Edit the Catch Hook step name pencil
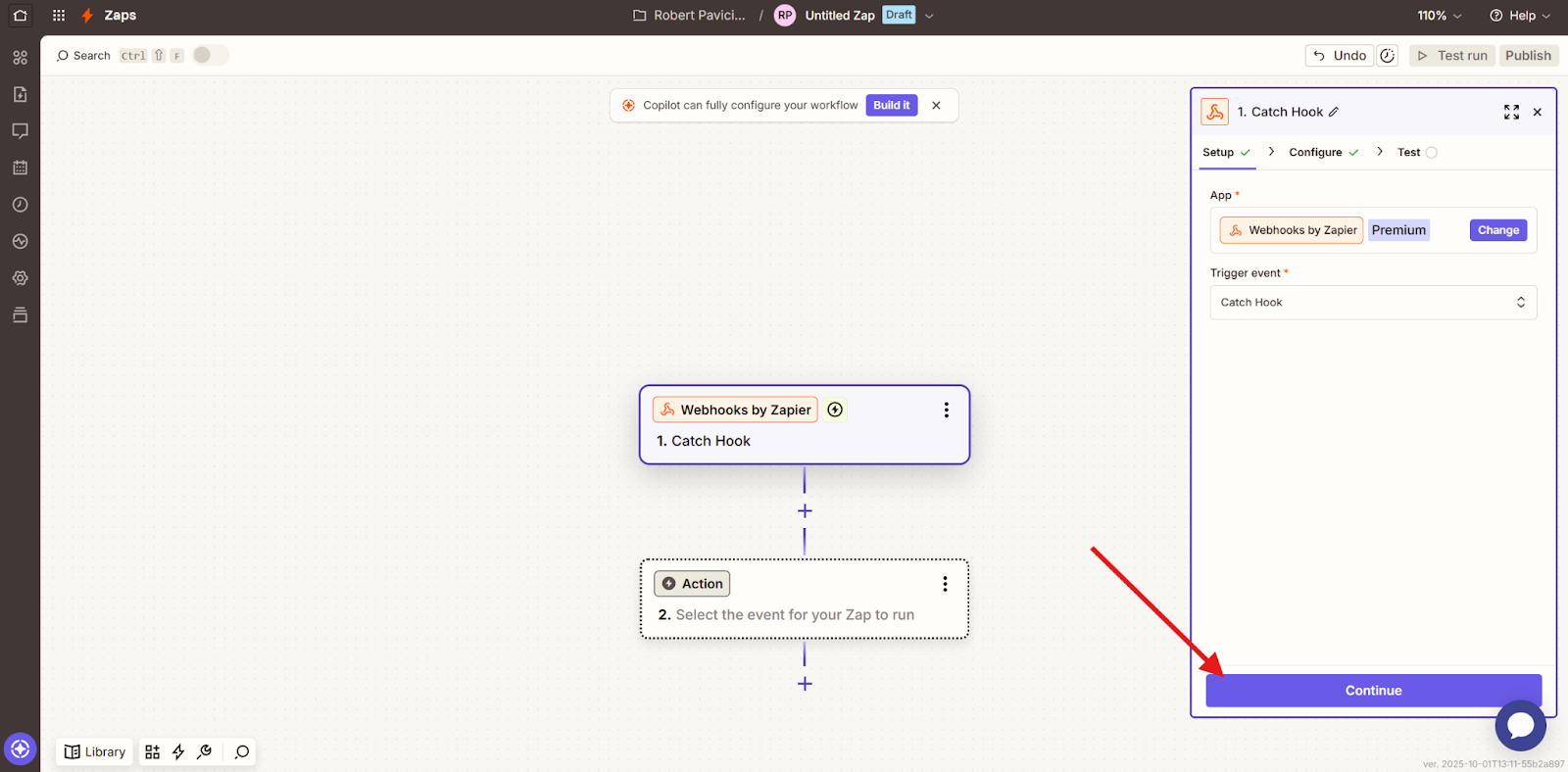The height and width of the screenshot is (772, 1568). 1334,112
